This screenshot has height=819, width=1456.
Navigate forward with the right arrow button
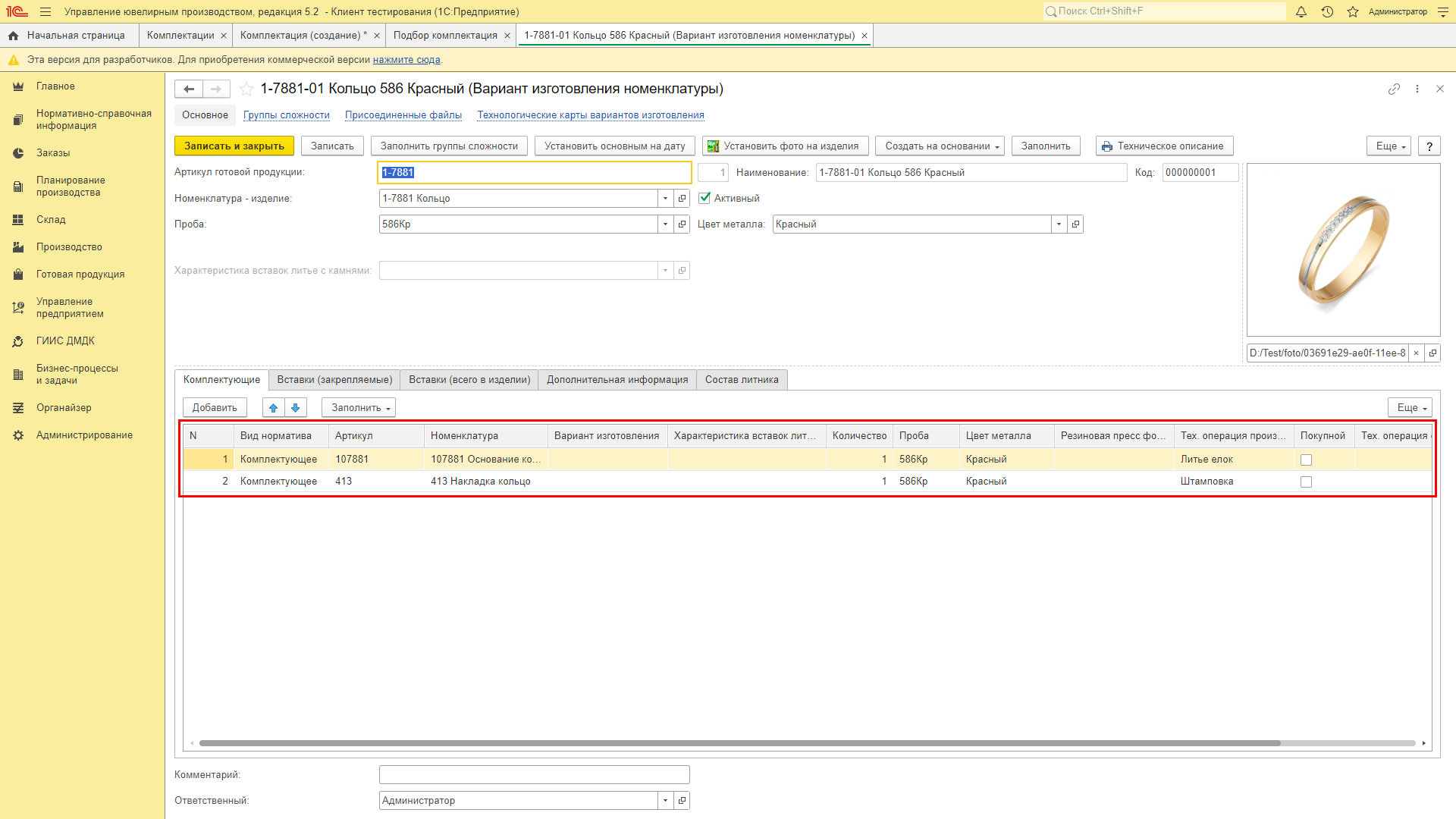[x=216, y=89]
